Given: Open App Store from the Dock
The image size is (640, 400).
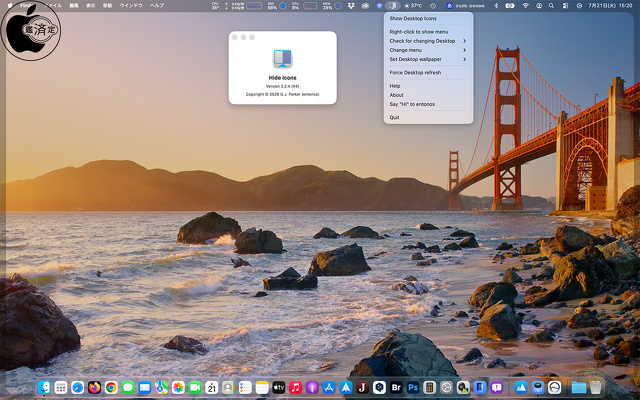Looking at the screenshot, I should (x=329, y=387).
